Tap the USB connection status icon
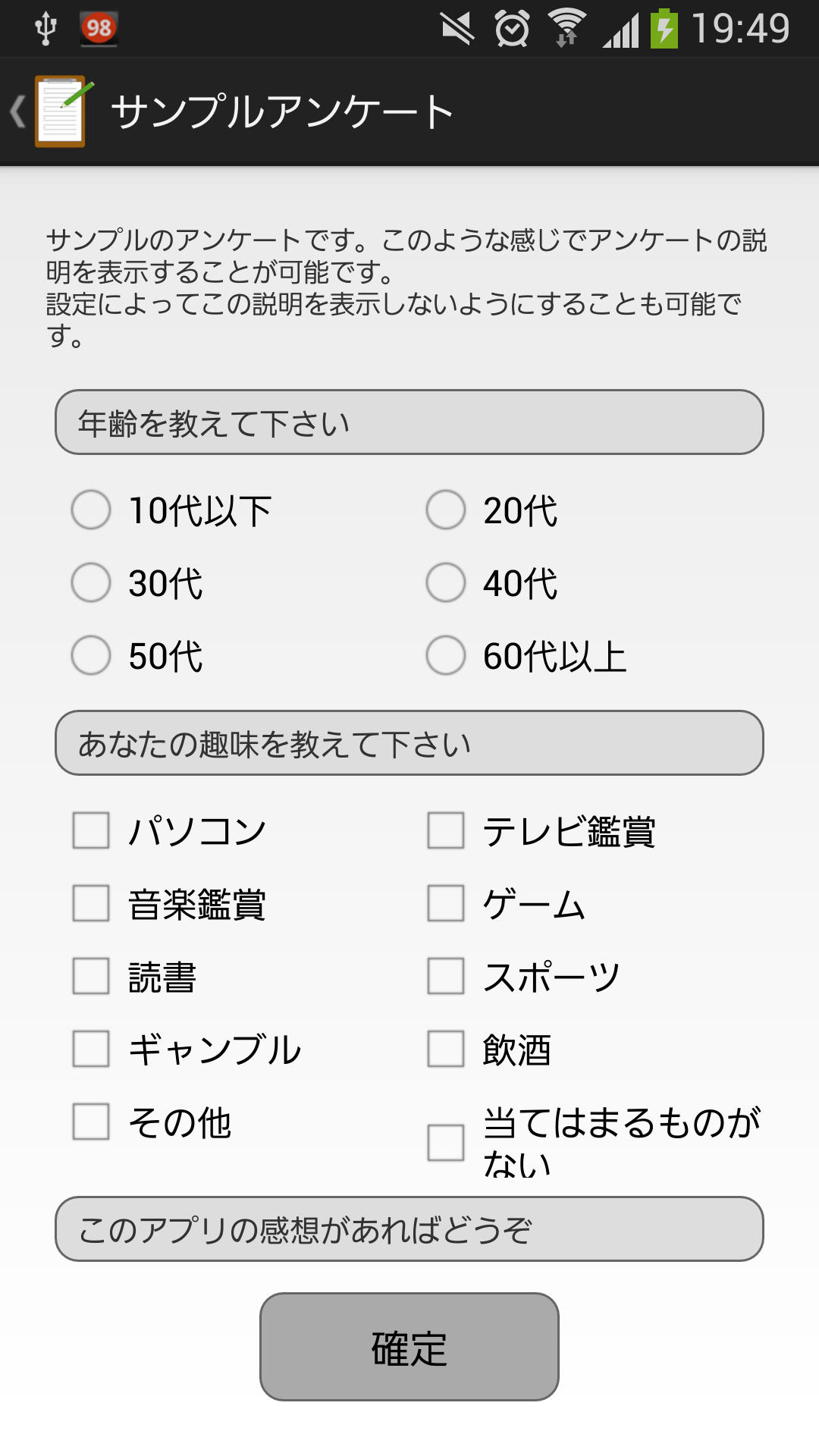This screenshot has height=1456, width=819. click(45, 29)
